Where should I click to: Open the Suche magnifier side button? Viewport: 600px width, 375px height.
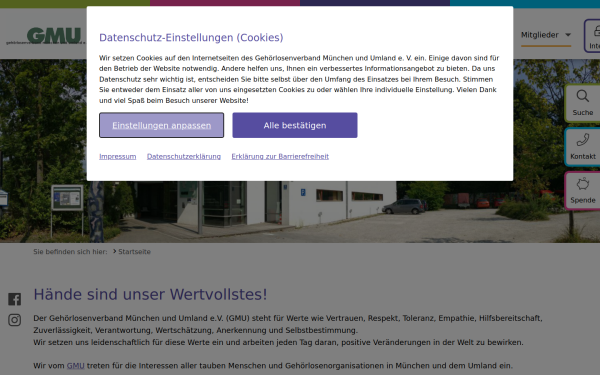(x=583, y=103)
